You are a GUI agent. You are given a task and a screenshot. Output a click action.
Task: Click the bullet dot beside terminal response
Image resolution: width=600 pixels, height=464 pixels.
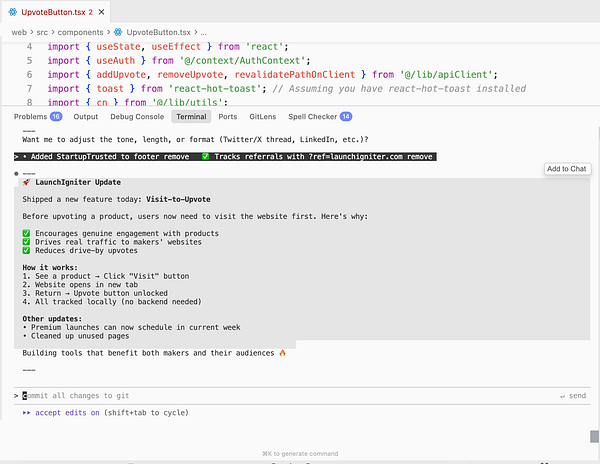tap(16, 174)
